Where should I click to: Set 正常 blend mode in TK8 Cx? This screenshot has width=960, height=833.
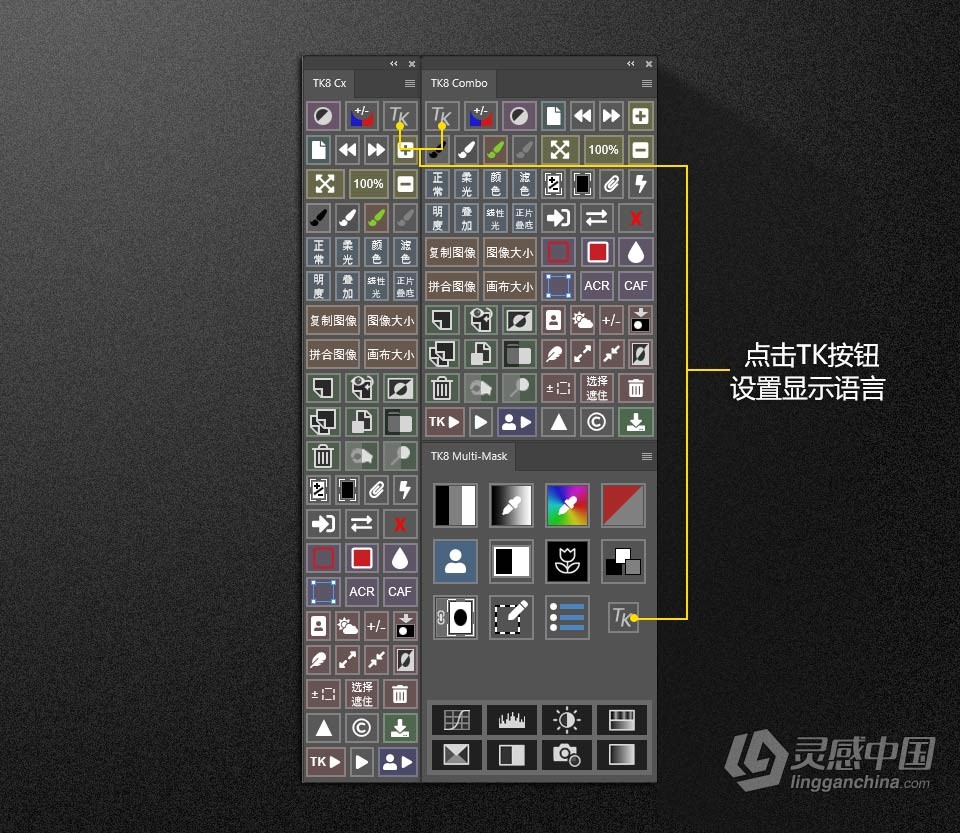318,252
